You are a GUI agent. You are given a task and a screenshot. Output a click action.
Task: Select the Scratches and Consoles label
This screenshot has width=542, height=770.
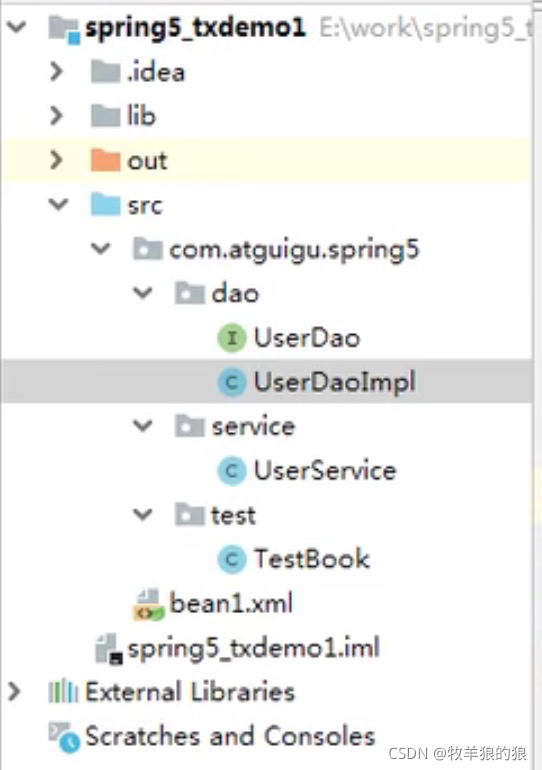coord(230,736)
